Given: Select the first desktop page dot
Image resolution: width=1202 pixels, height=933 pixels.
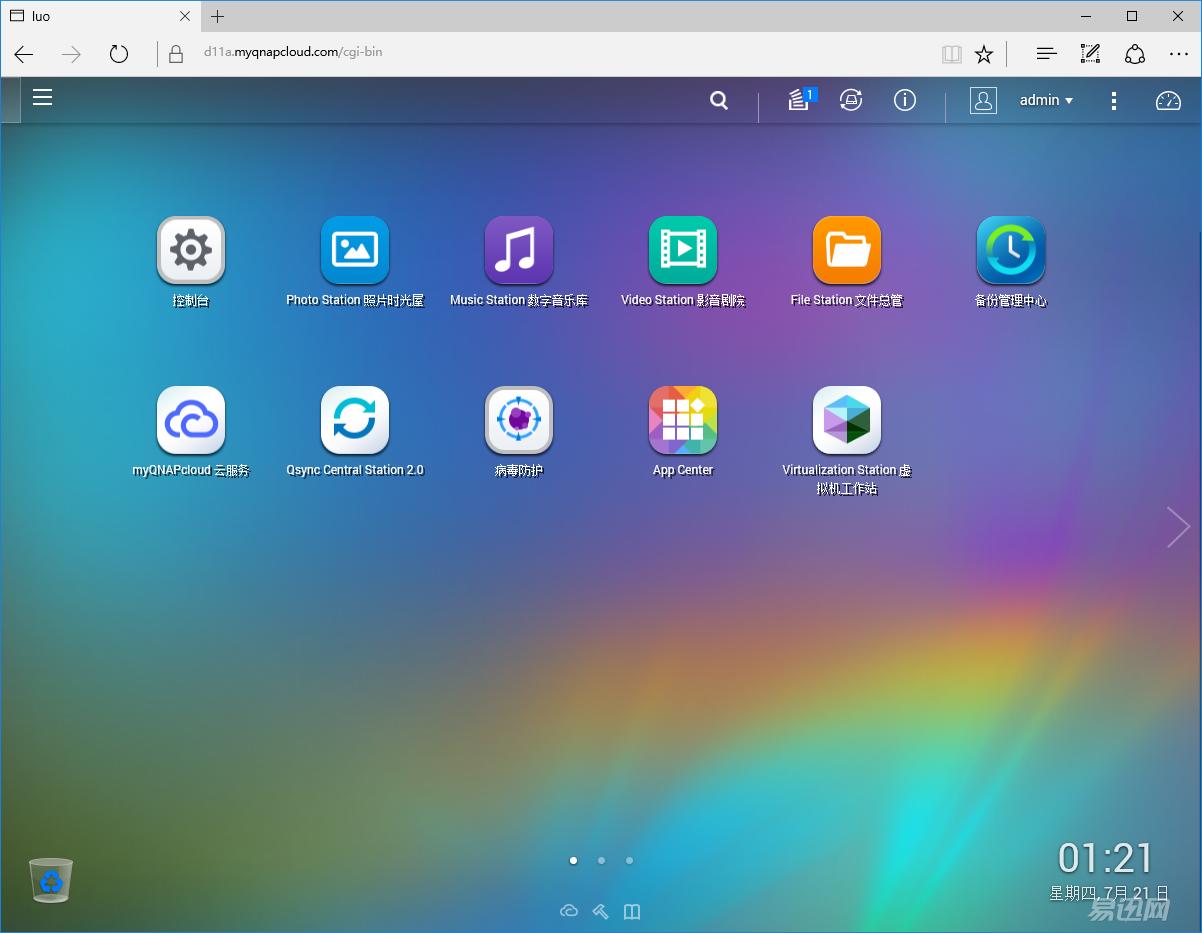Looking at the screenshot, I should tap(573, 860).
